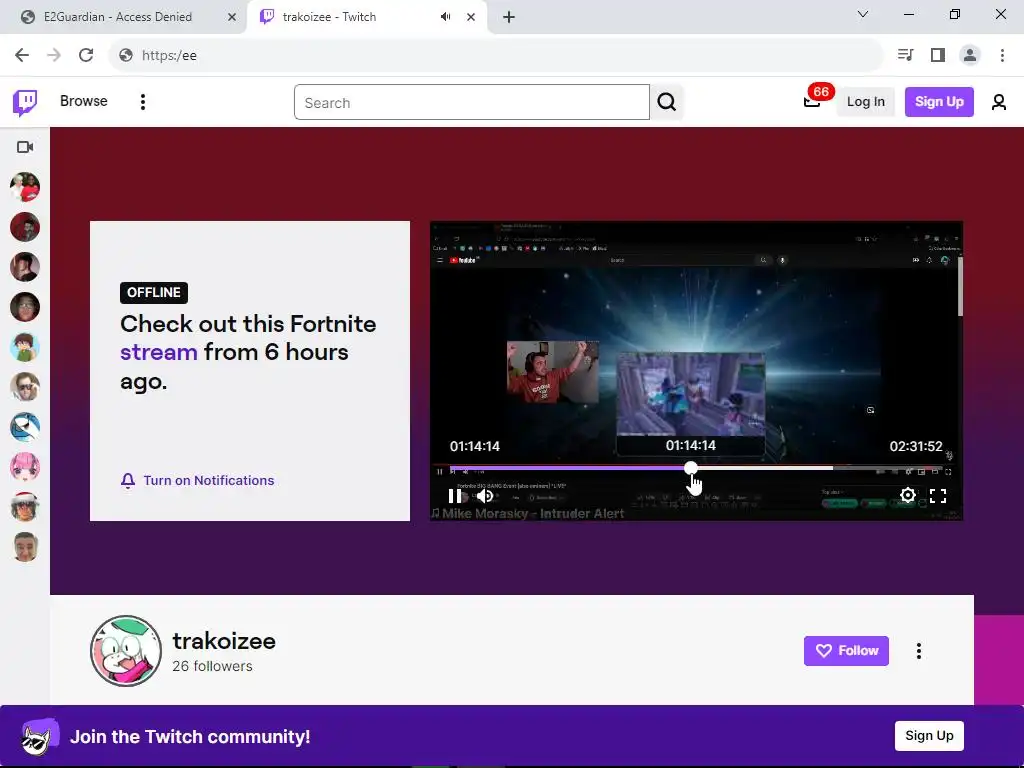Reload the page

(x=86, y=56)
